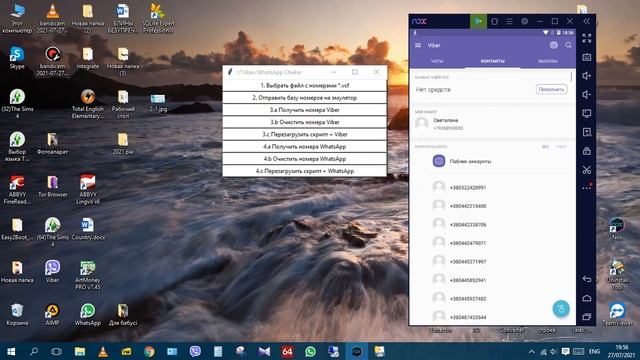The image size is (640, 360).
Task: Open Viber hamburger menu in emulator
Action: coord(418,45)
